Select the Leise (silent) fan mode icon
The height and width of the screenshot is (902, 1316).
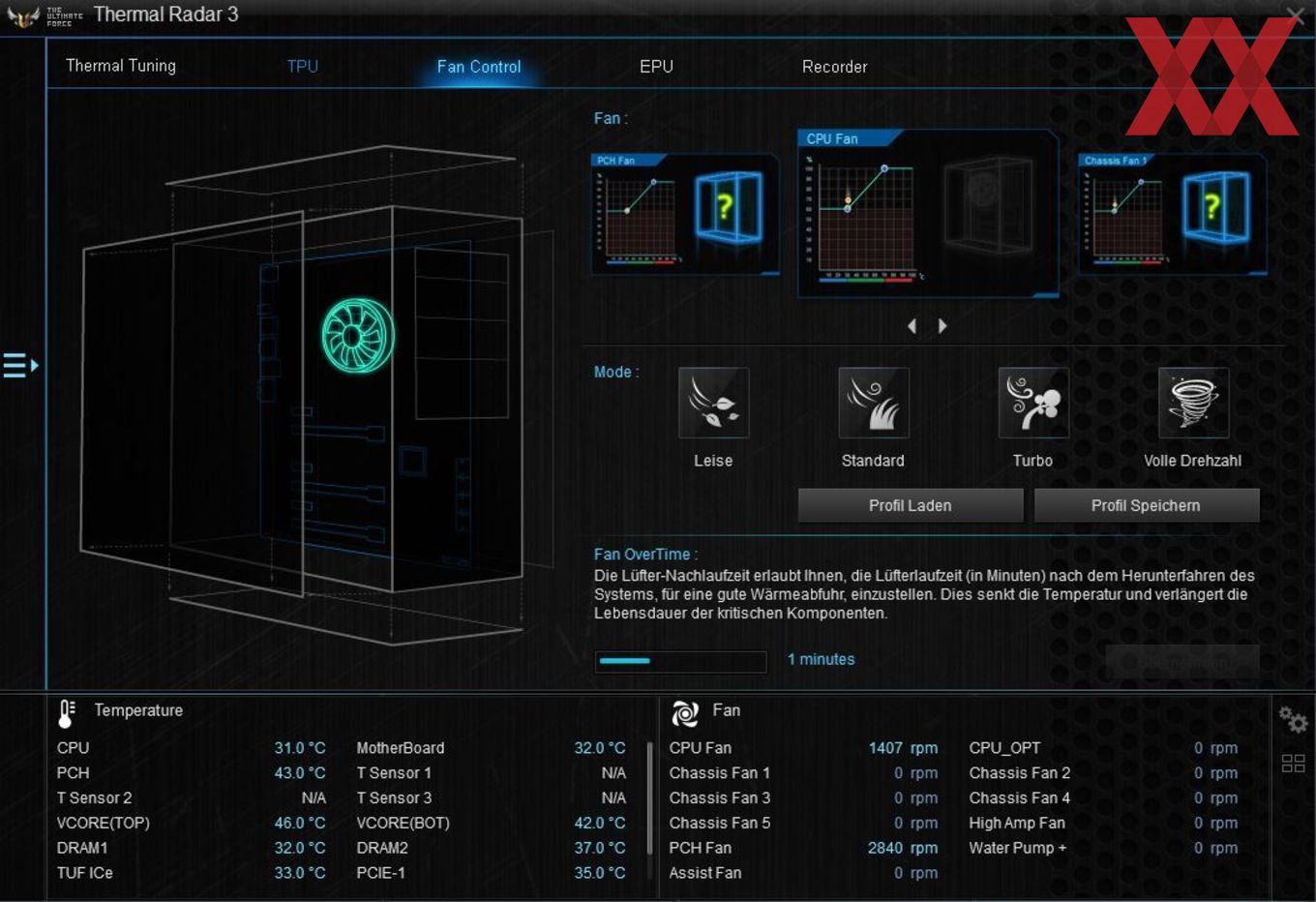click(x=713, y=403)
